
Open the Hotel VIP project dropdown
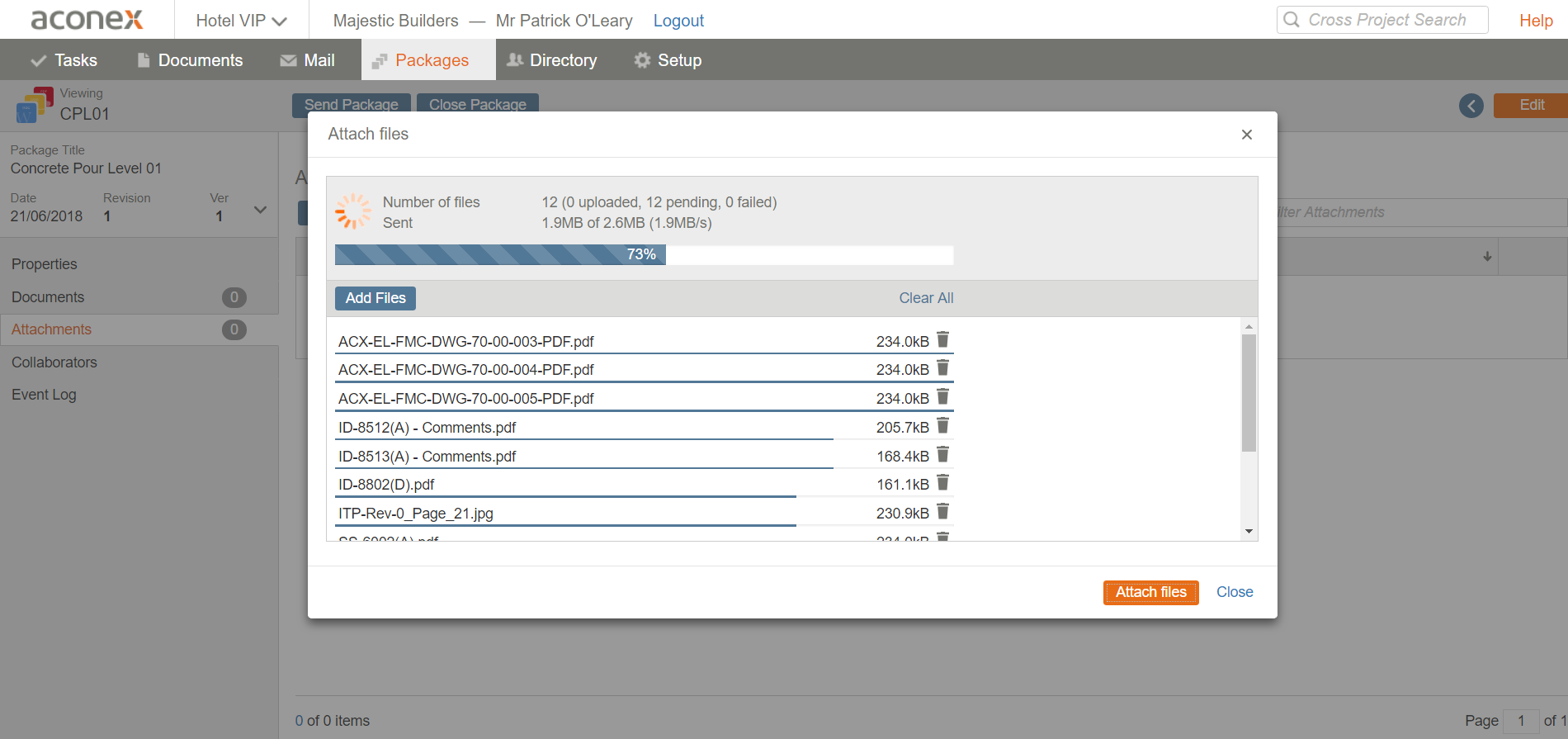coord(241,21)
